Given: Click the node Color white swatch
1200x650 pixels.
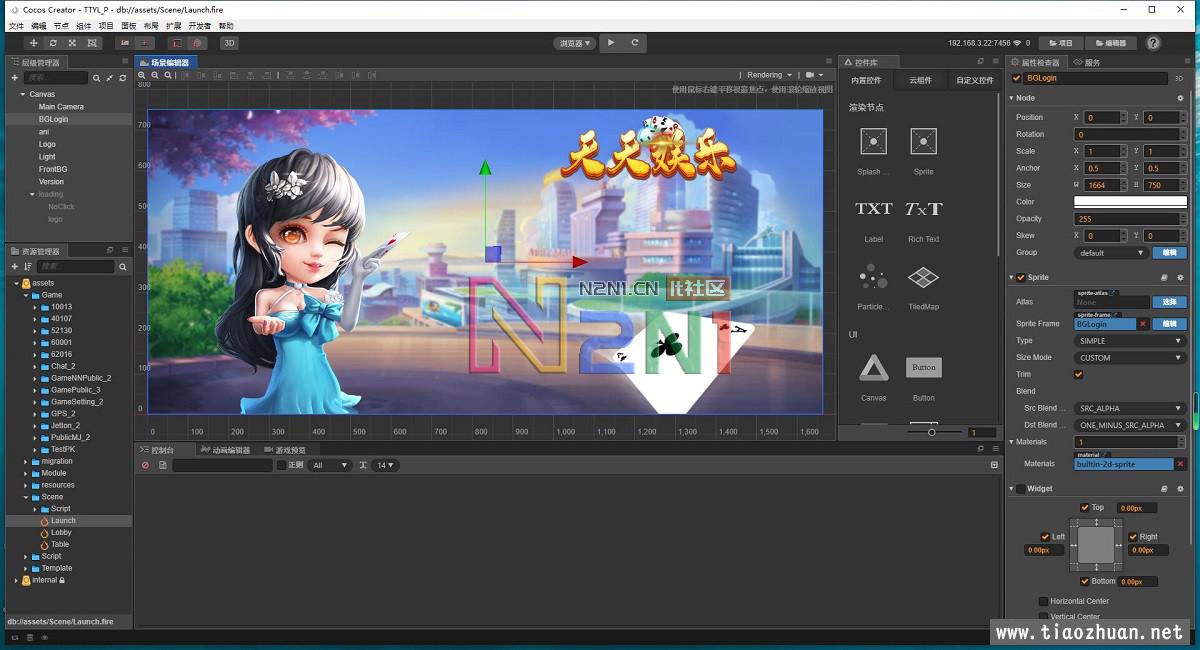Looking at the screenshot, I should coord(1130,201).
